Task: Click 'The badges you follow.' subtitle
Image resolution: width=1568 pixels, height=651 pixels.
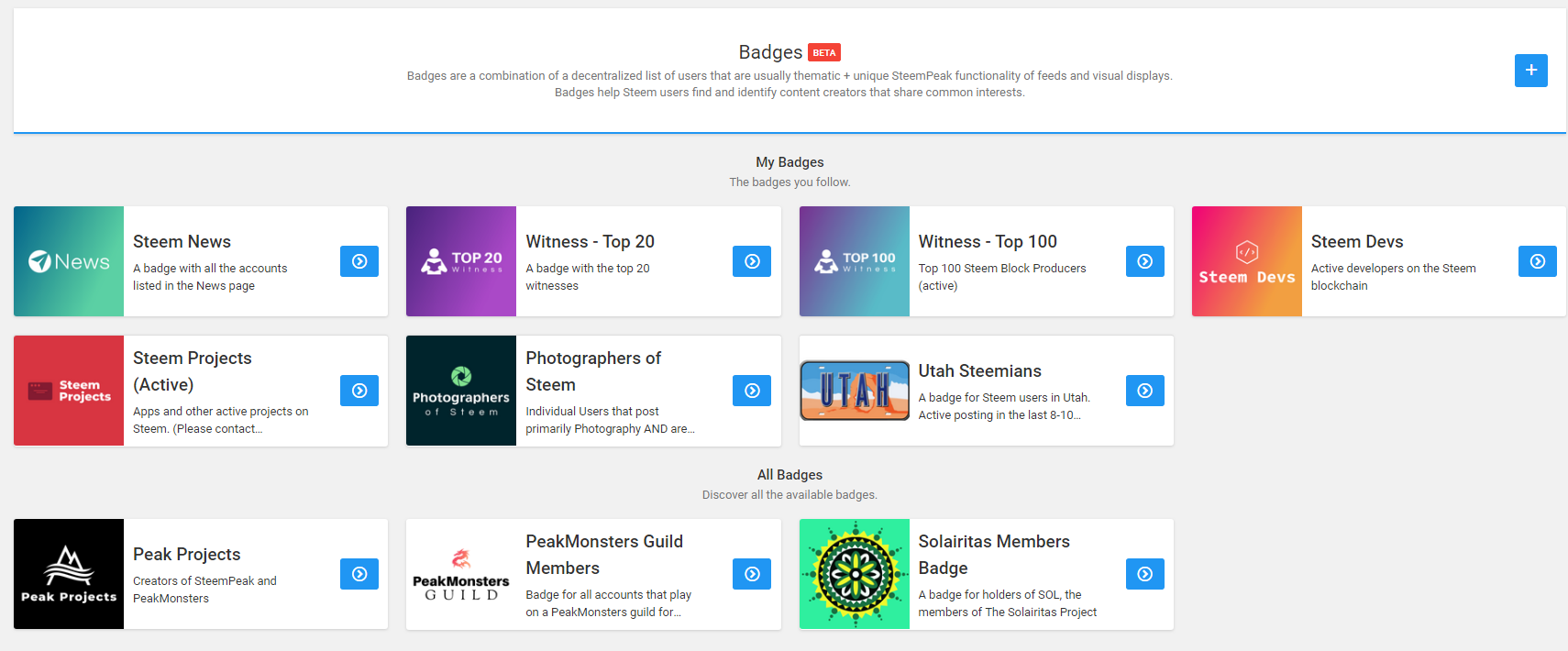Action: 790,182
